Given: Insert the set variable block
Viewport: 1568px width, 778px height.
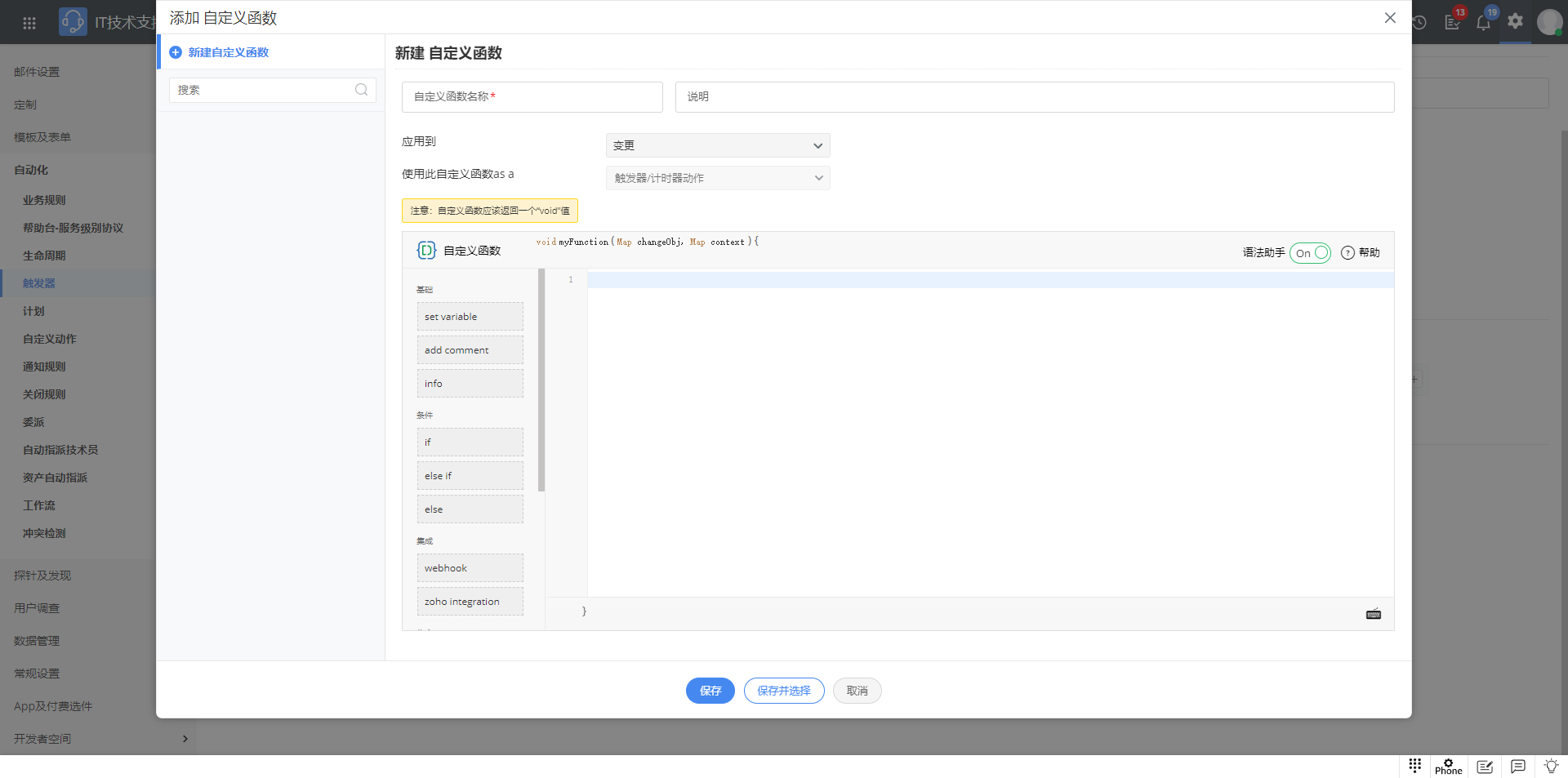Looking at the screenshot, I should [x=470, y=317].
